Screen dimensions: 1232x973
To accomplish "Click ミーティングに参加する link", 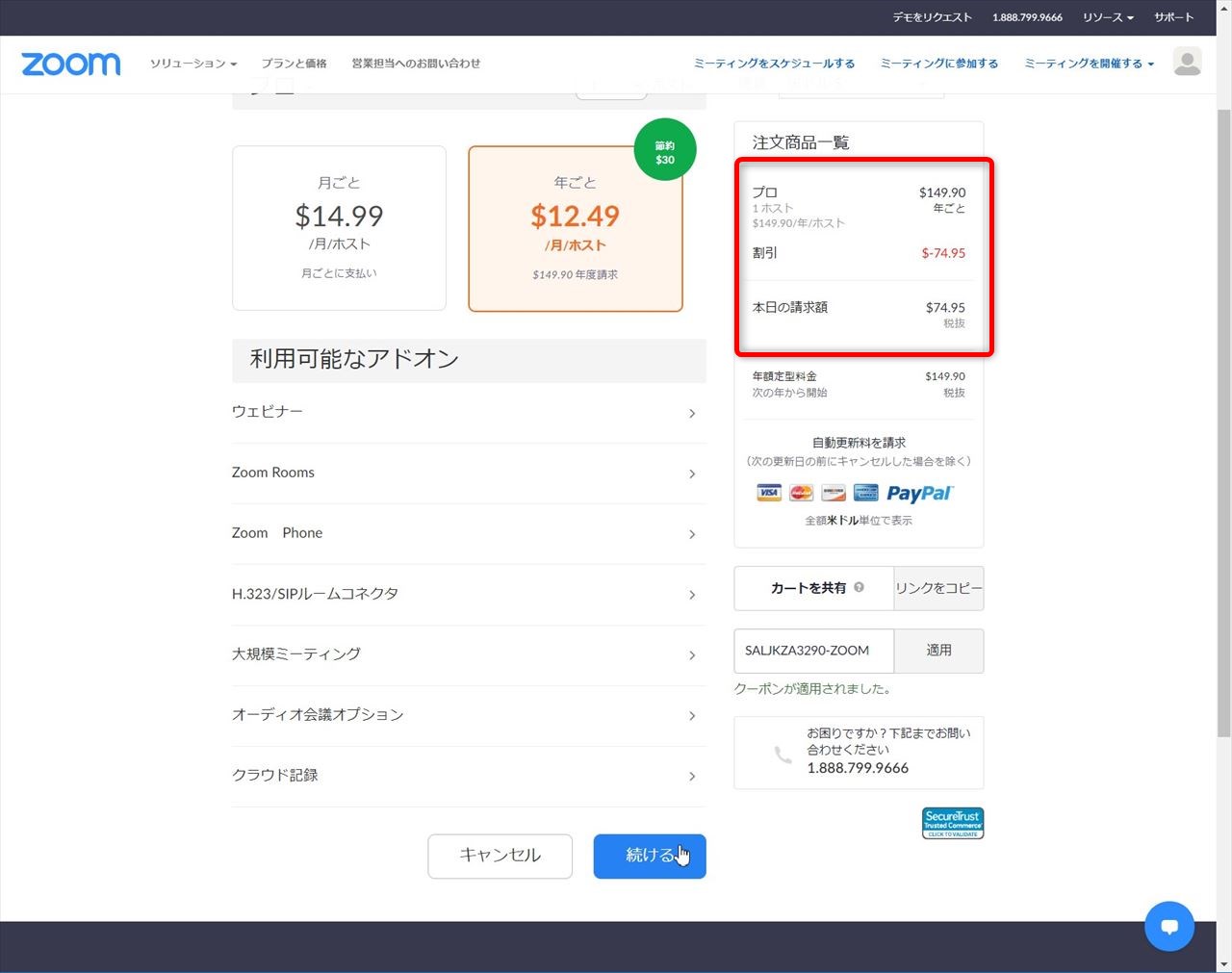I will point(939,64).
